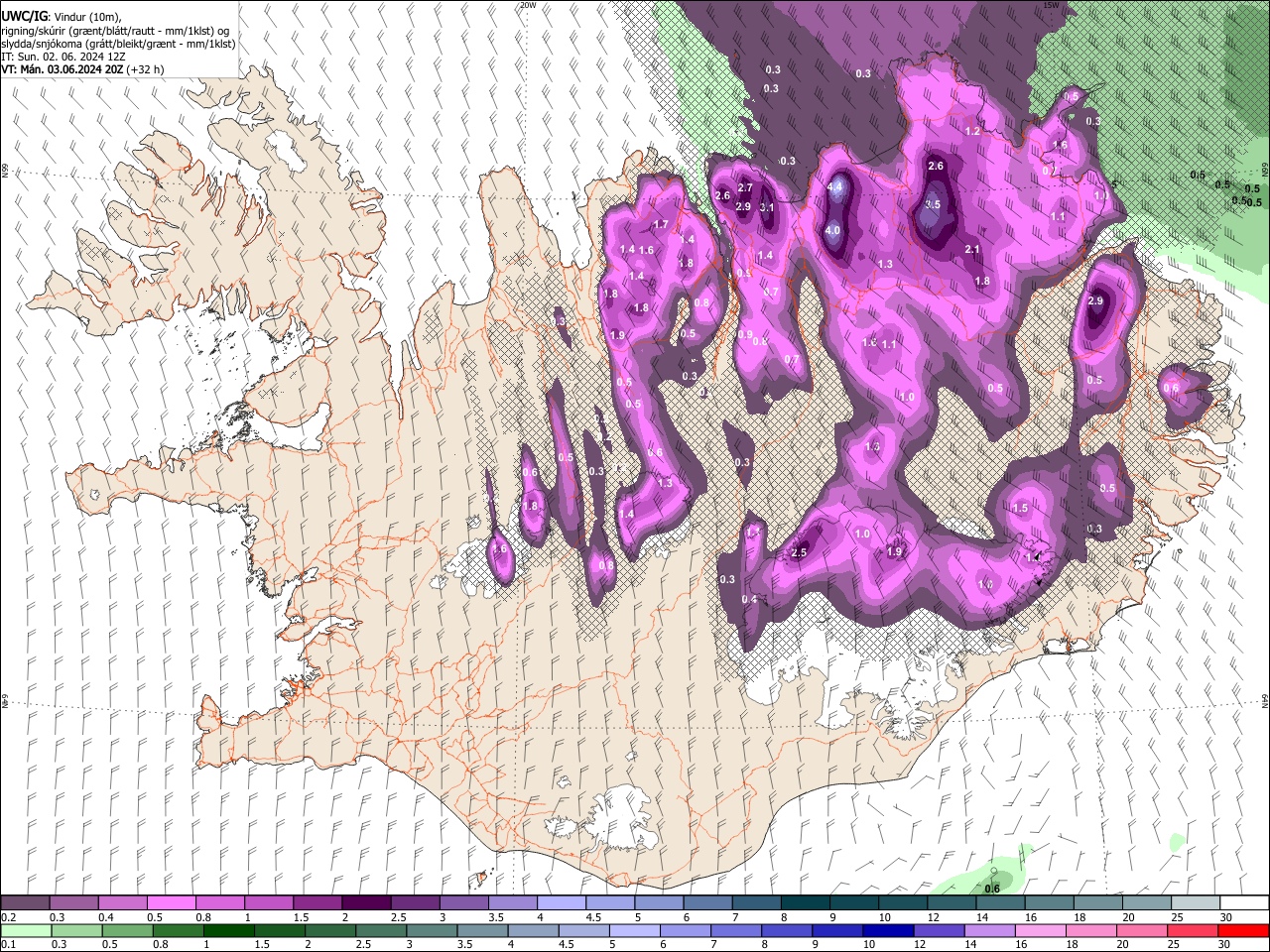Click the 25 mm red-pink rain swatch
Viewport: 1270px width, 952px height.
click(1194, 931)
